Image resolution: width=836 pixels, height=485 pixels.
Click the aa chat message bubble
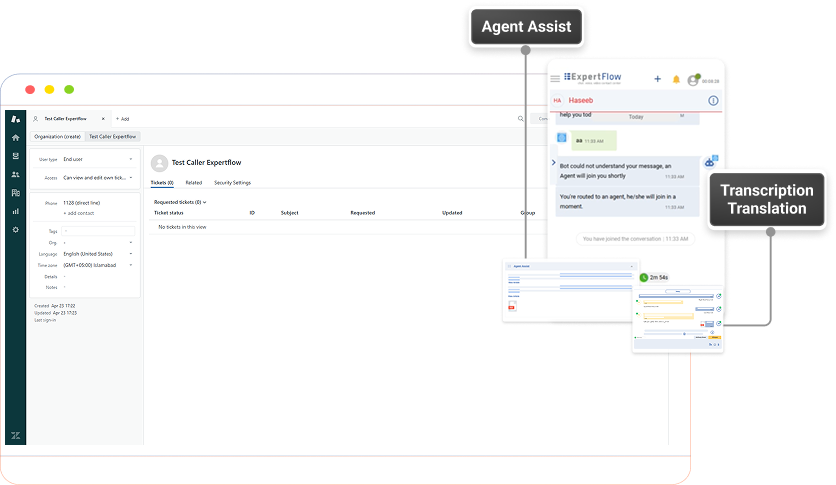click(594, 141)
